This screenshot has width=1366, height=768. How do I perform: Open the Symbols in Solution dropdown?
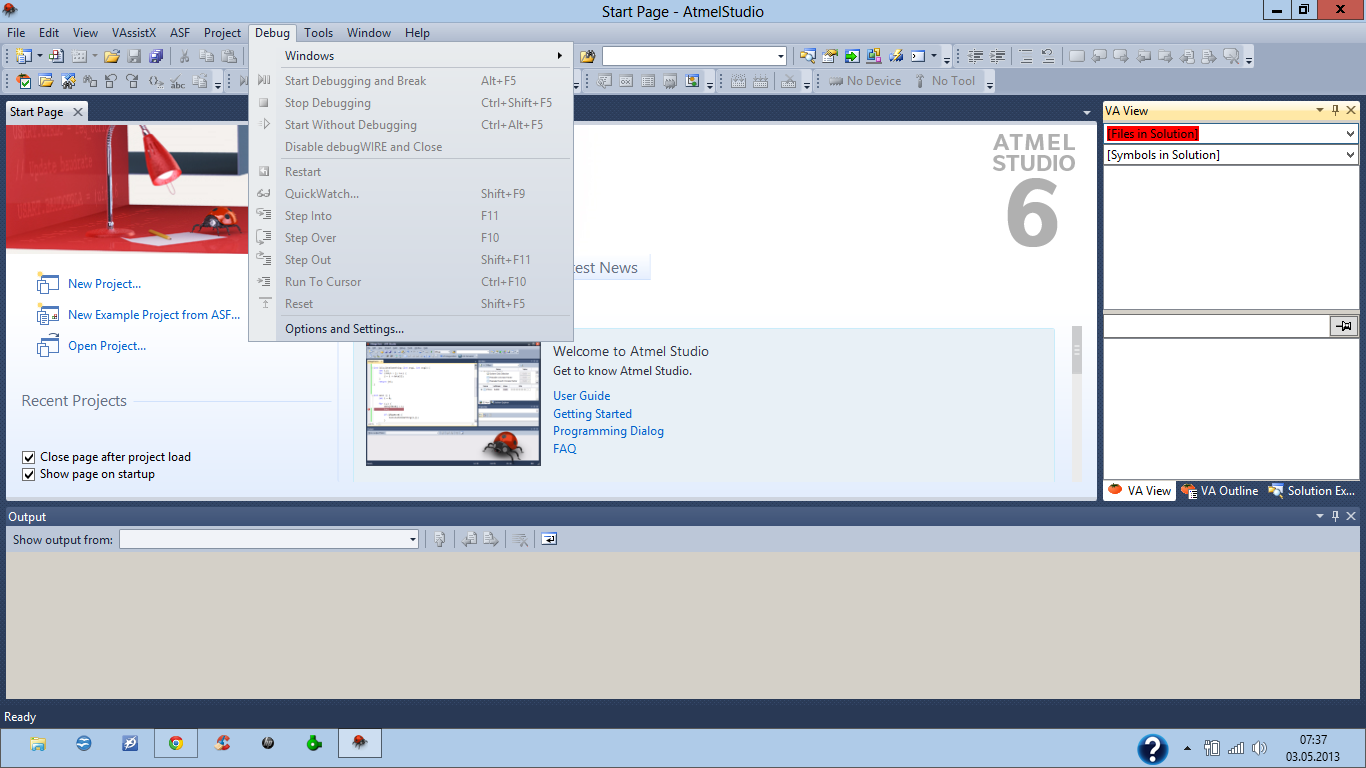tap(1350, 155)
